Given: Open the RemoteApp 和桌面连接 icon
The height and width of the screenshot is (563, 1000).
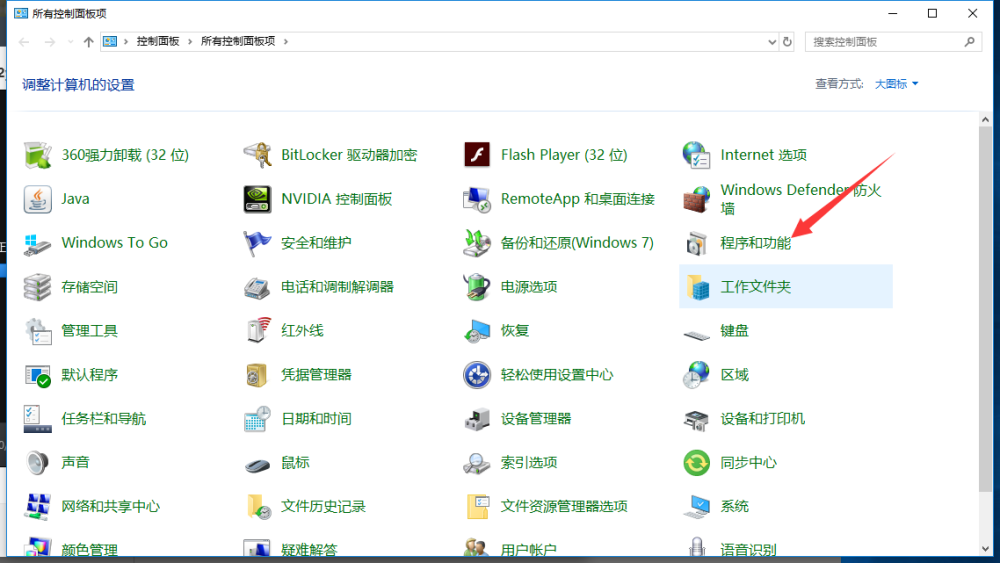Looking at the screenshot, I should (x=477, y=199).
